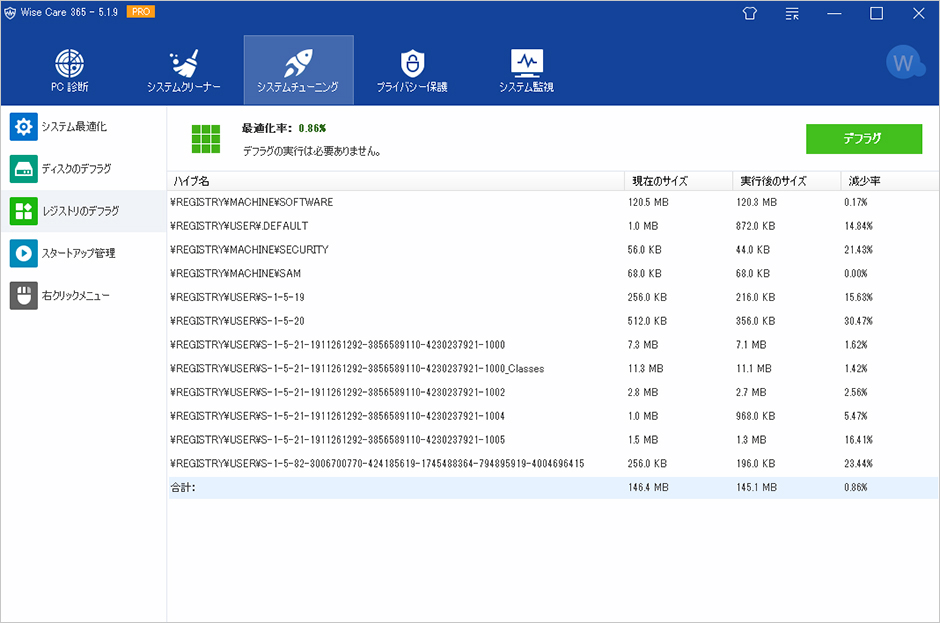
Task: Open the PC診断 tab
Action: [x=70, y=70]
